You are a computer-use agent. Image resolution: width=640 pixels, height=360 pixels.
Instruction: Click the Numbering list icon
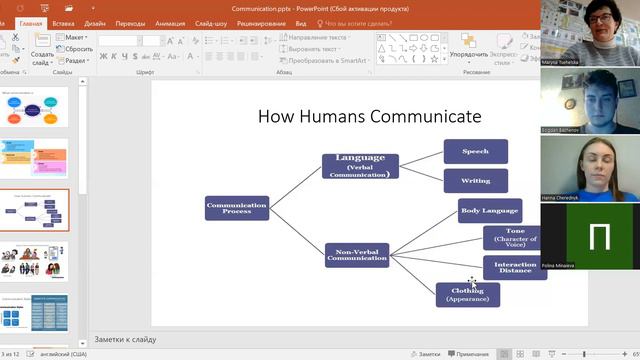[226, 40]
